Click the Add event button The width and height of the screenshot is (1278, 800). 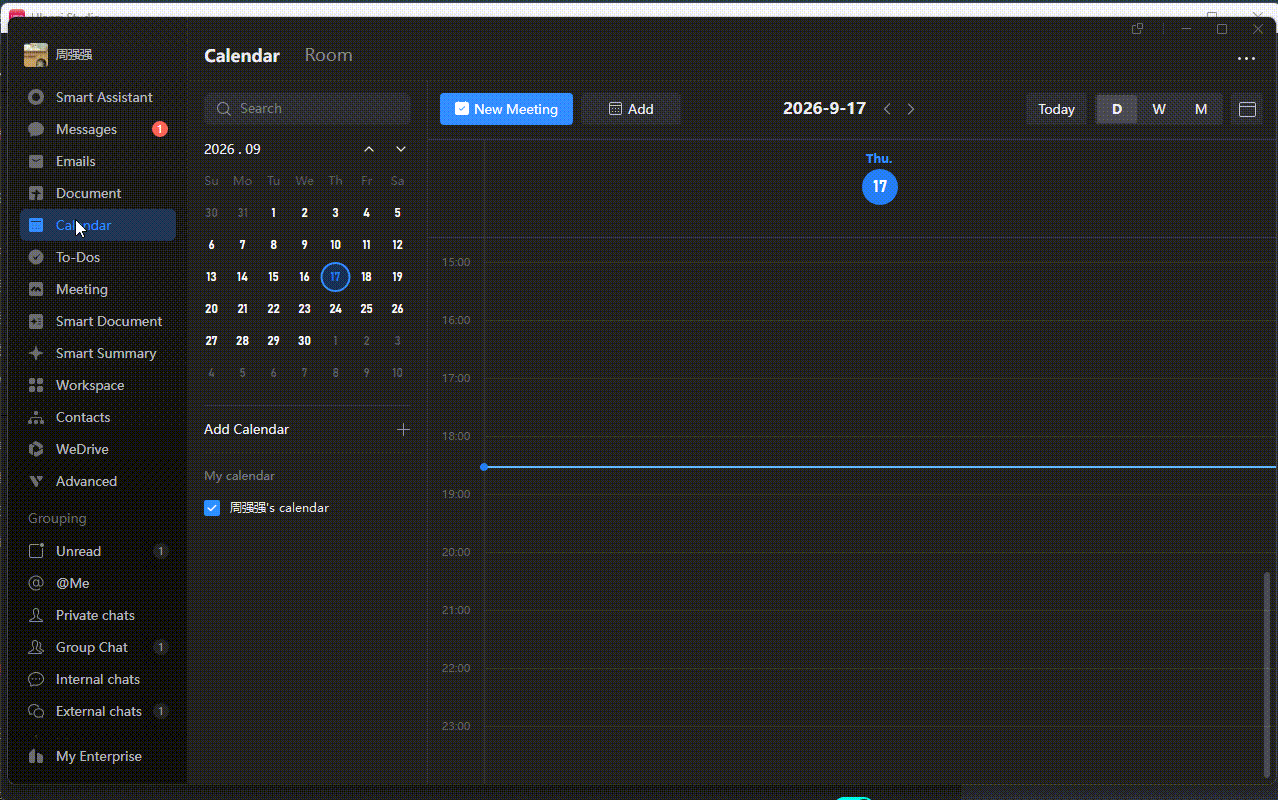click(x=631, y=109)
